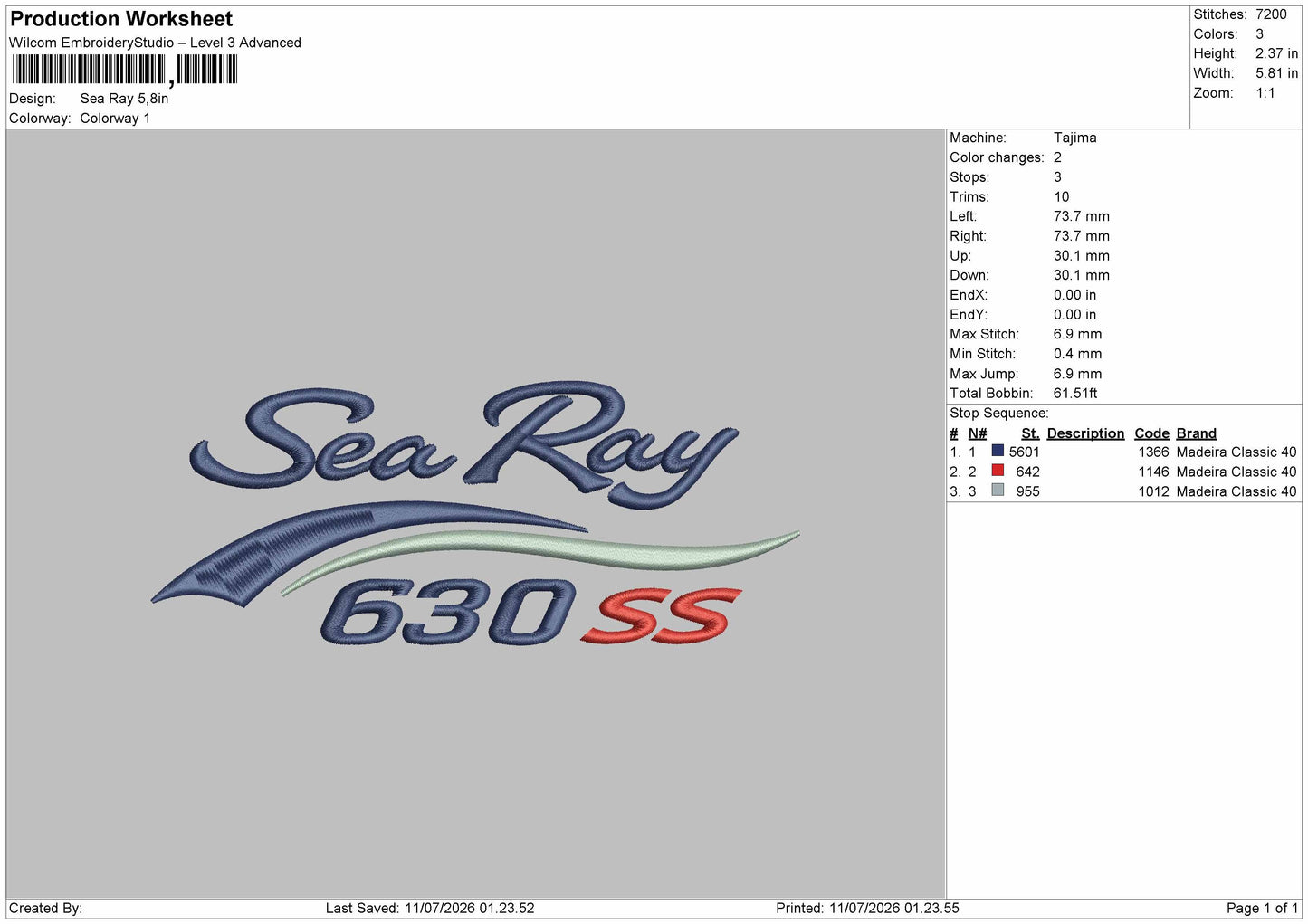Click the red SS lettering in design
The width and height of the screenshot is (1308, 924).
point(662,615)
